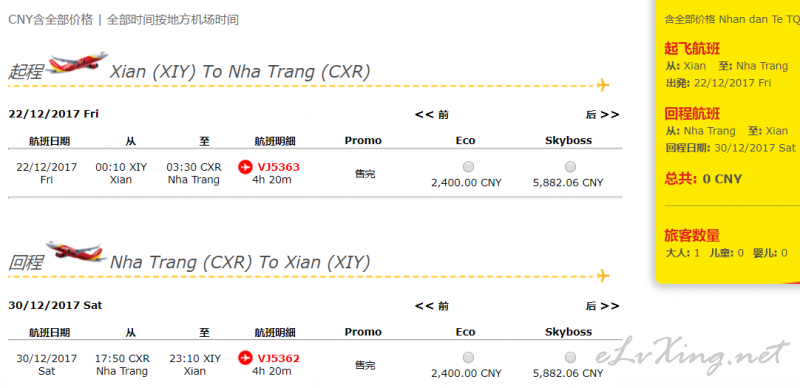
Task: Select Skyboss fare for flight VJ5363
Action: (x=570, y=167)
